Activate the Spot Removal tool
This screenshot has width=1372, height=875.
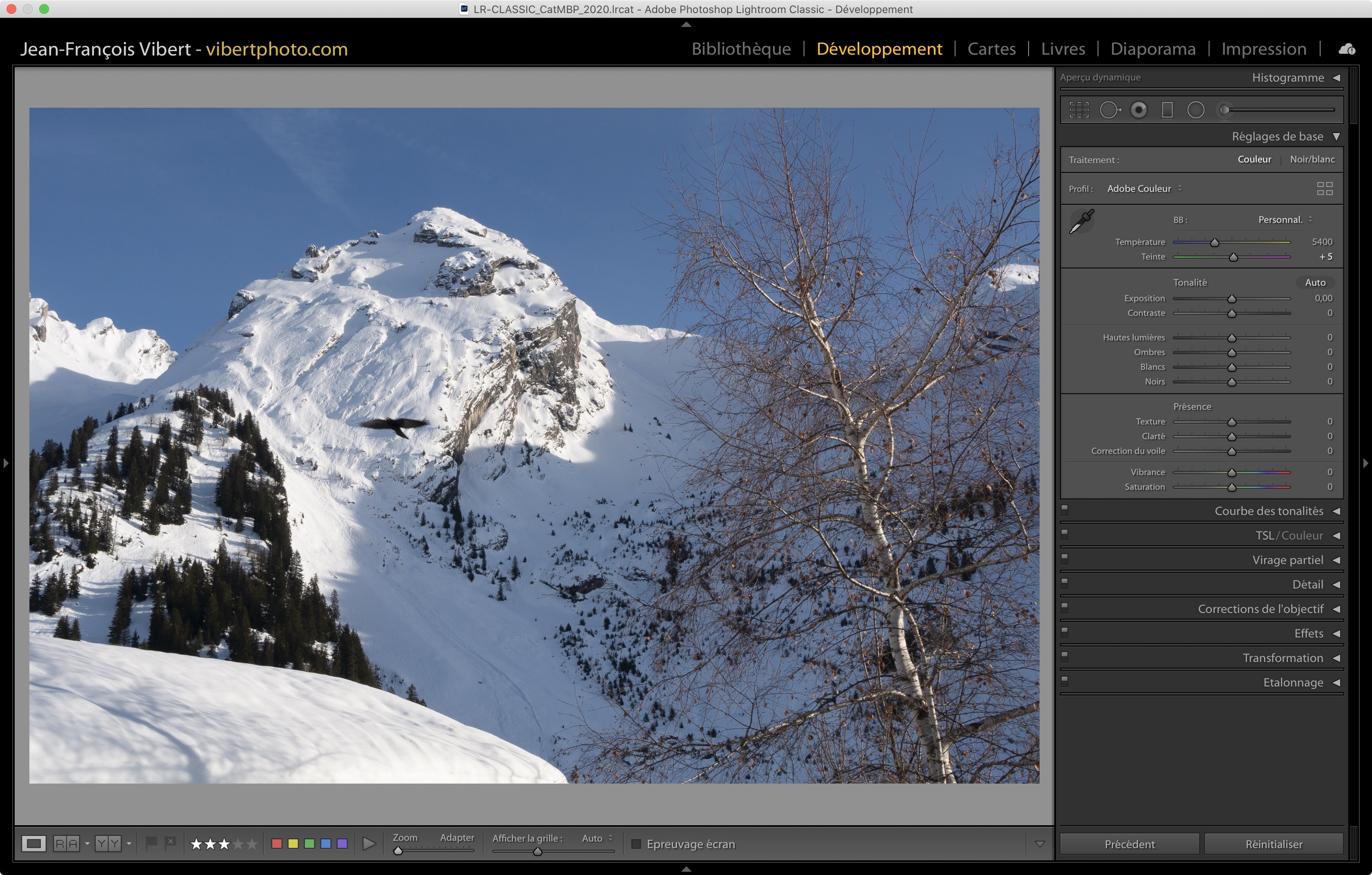(1109, 110)
